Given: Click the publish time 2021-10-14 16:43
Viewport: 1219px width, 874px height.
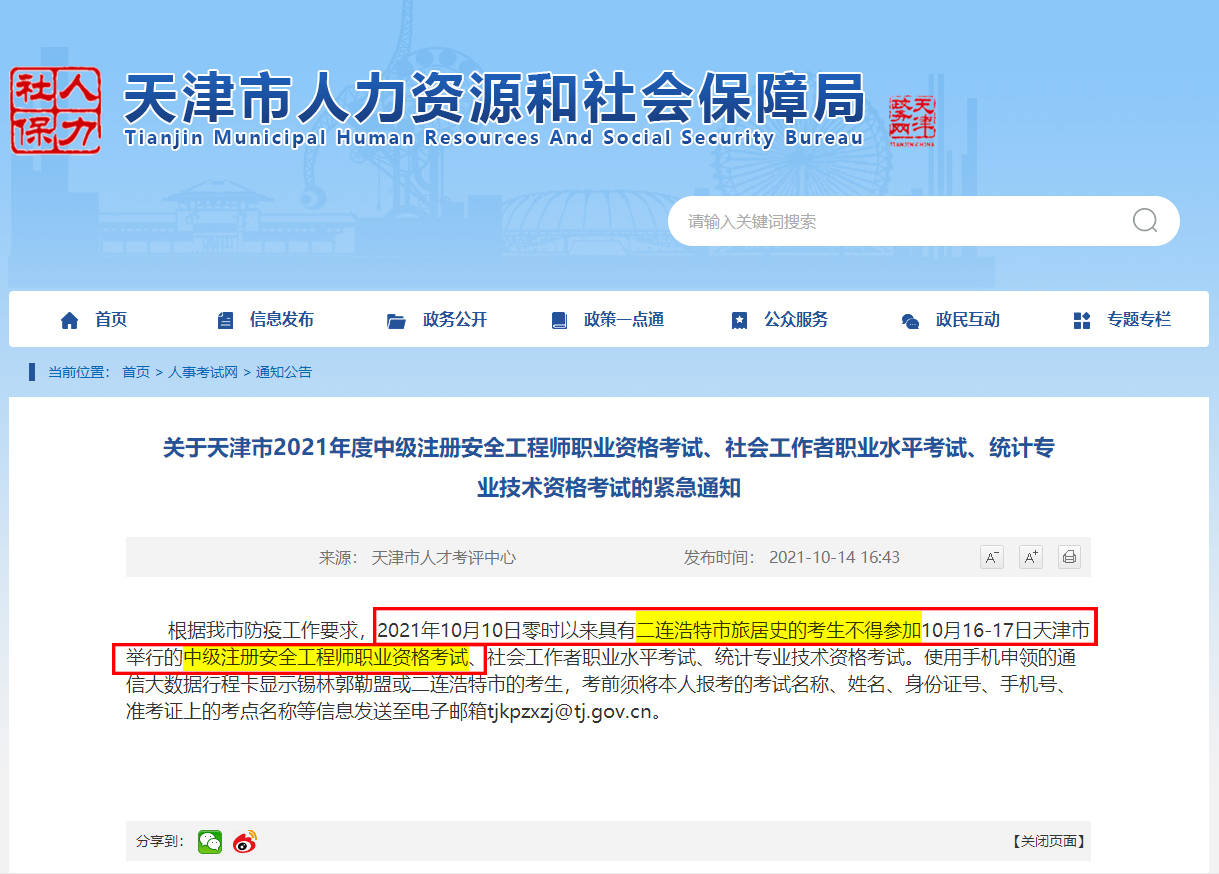Looking at the screenshot, I should click(x=834, y=557).
